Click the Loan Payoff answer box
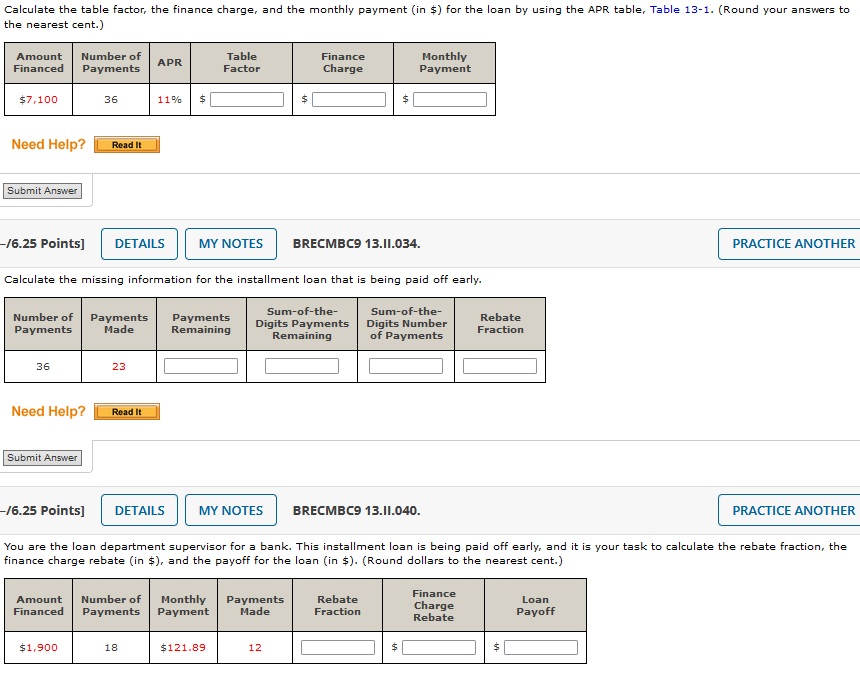 (540, 646)
